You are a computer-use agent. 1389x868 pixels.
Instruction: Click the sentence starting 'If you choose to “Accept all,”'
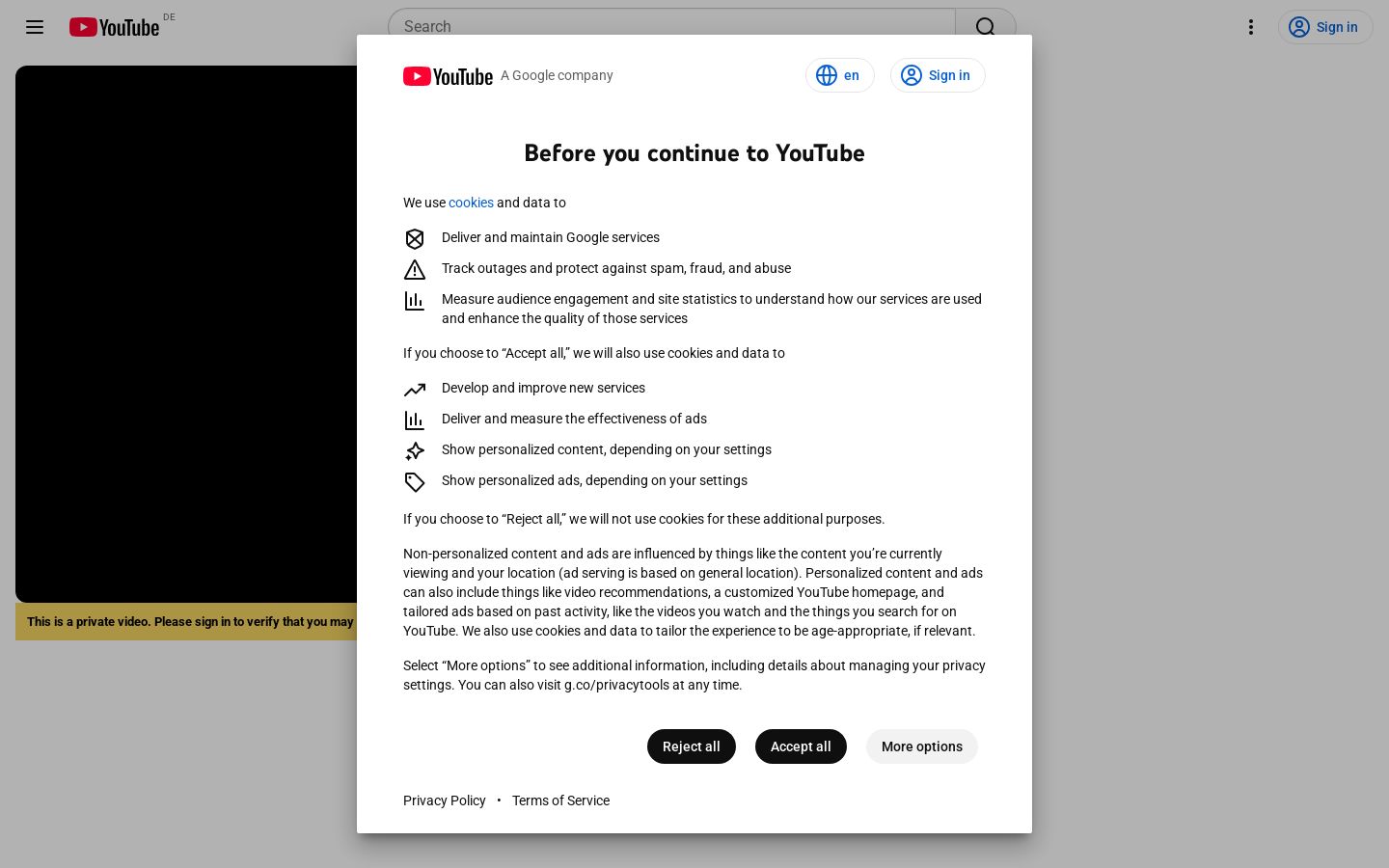(594, 353)
